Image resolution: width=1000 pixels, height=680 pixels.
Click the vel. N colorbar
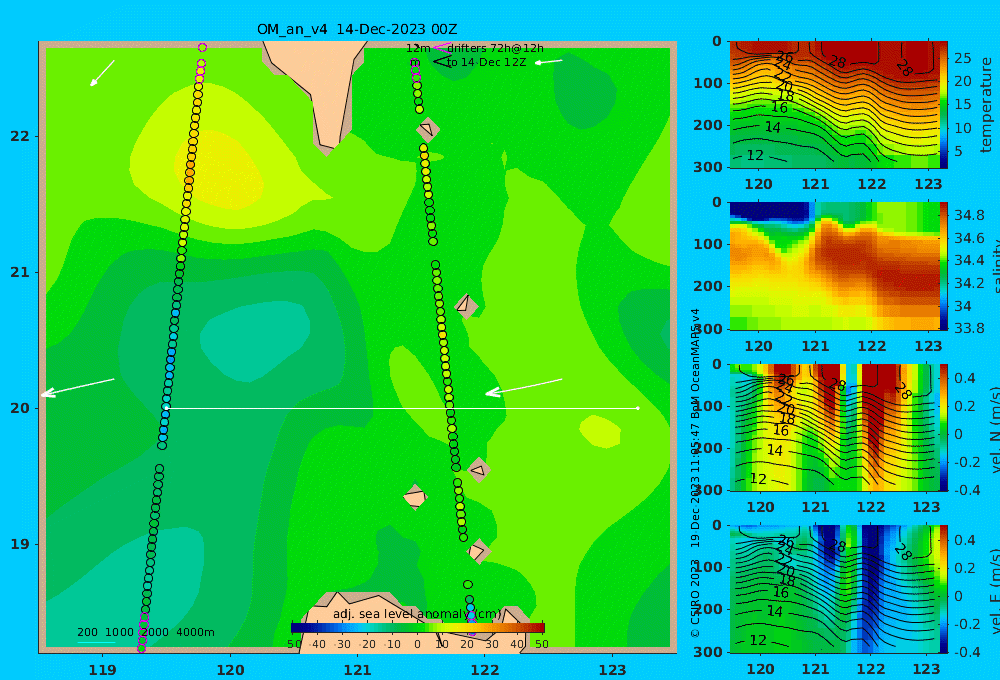tap(943, 427)
